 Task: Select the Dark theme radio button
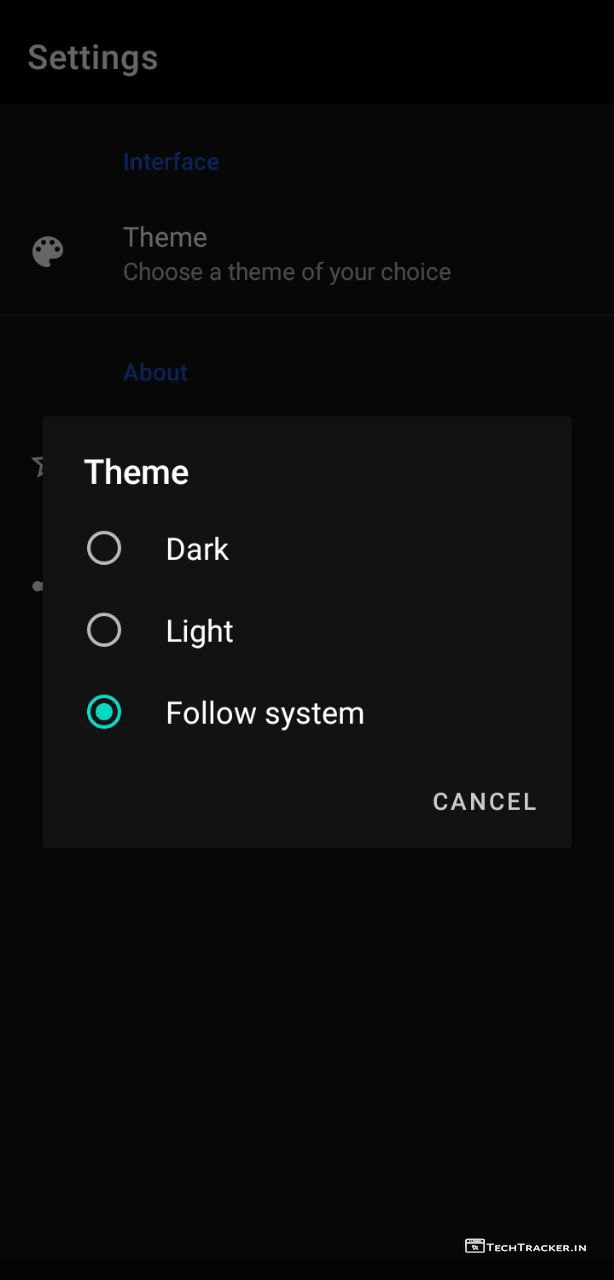104,548
